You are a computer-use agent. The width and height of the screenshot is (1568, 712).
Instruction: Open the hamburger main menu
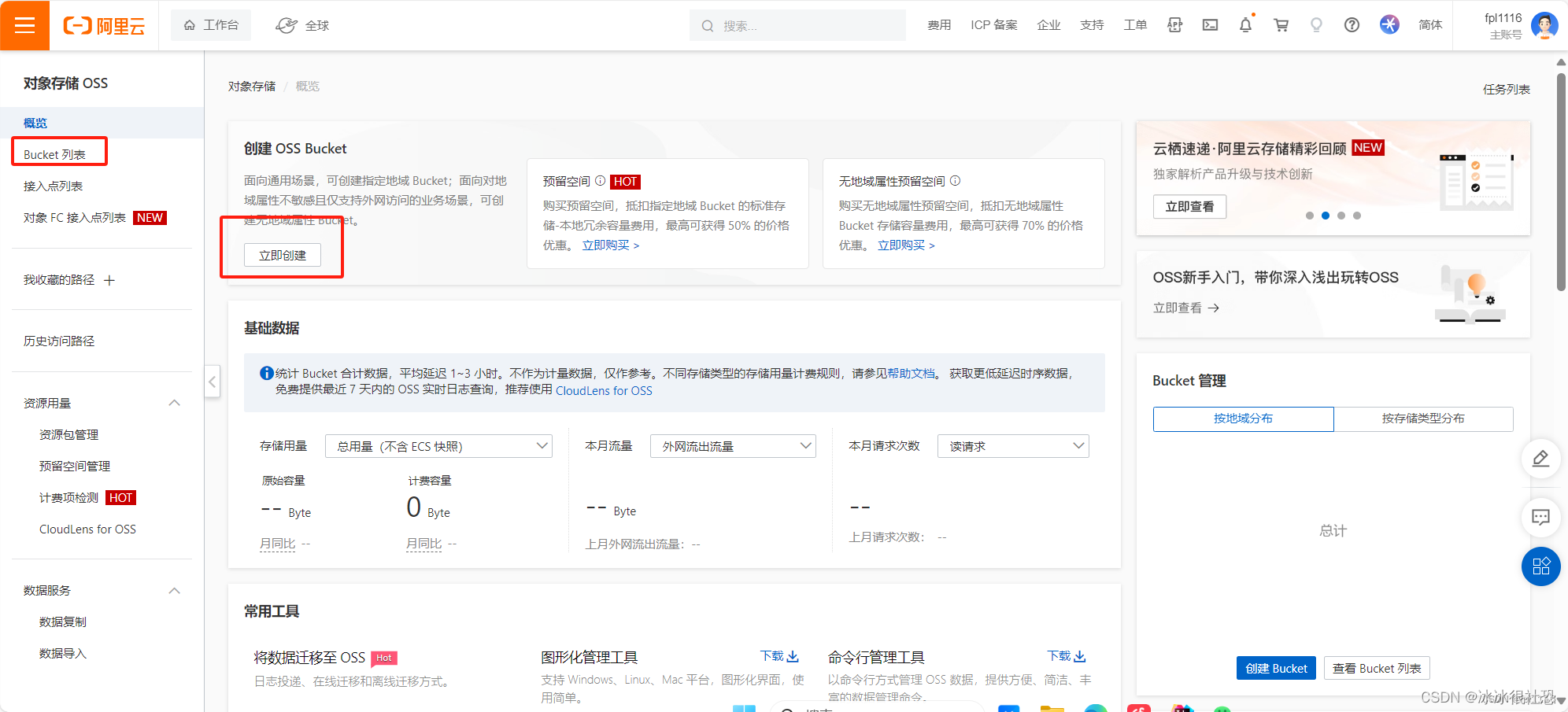(x=24, y=25)
